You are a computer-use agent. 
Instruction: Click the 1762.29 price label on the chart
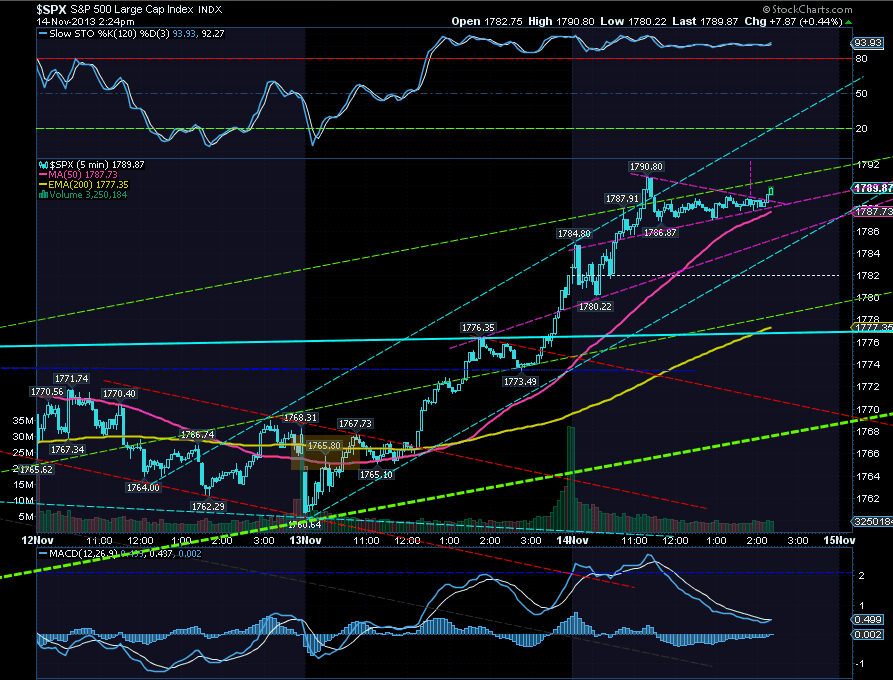pos(208,506)
